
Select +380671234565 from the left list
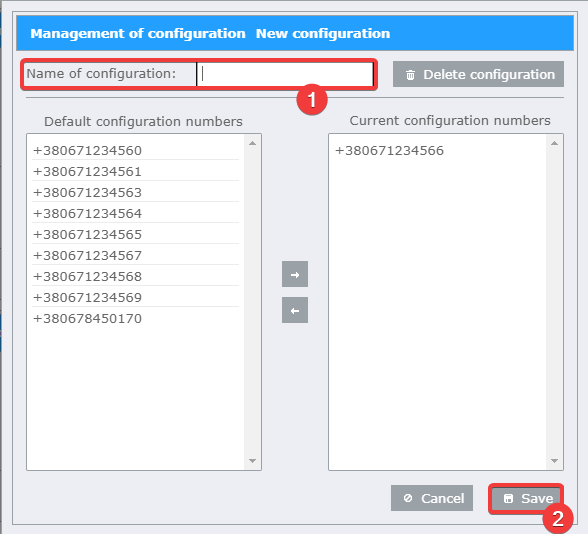tap(135, 234)
